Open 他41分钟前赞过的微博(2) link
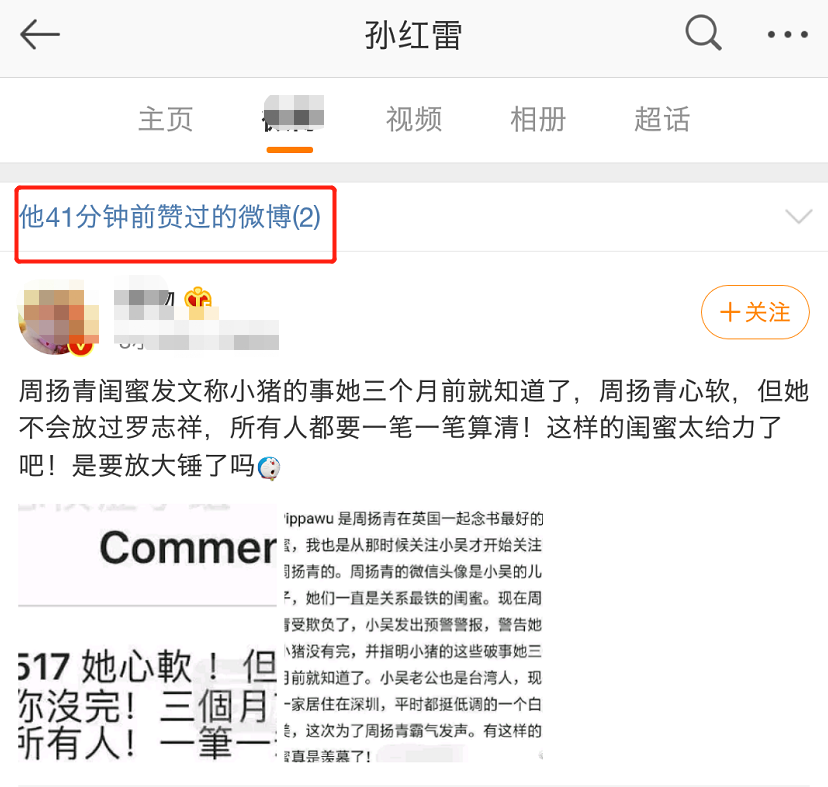 point(170,217)
